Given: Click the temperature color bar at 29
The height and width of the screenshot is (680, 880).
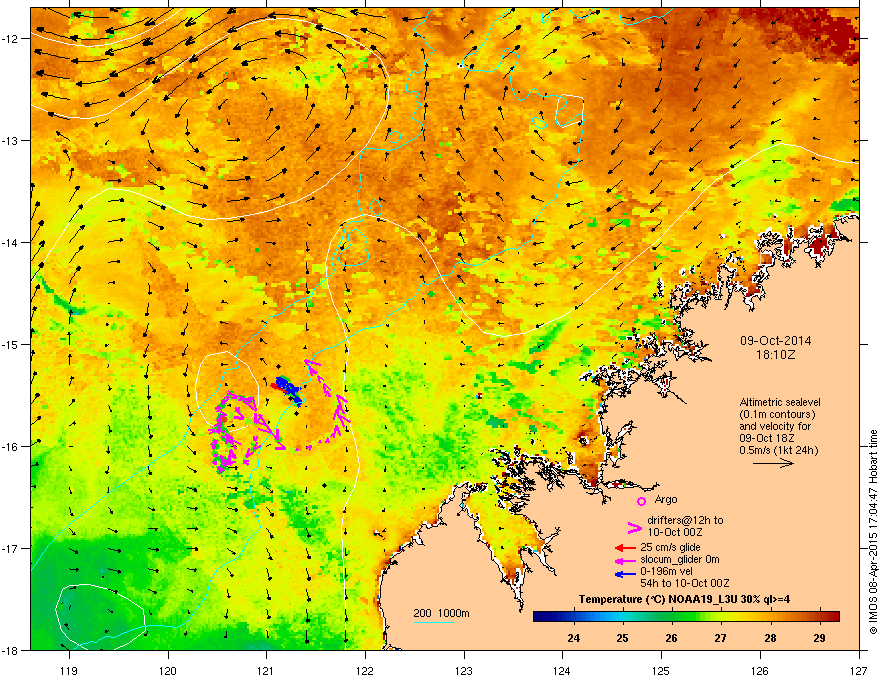Looking at the screenshot, I should pyautogui.click(x=819, y=617).
